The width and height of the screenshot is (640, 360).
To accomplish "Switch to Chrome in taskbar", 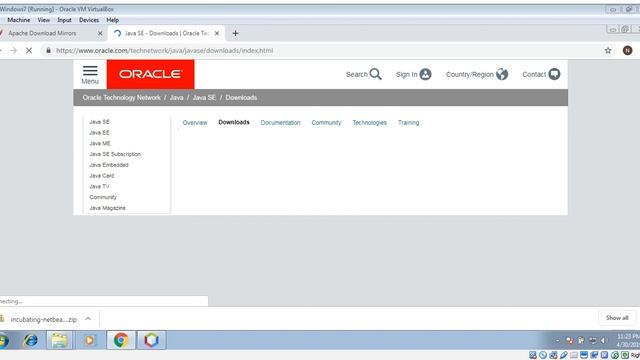I will click(121, 340).
